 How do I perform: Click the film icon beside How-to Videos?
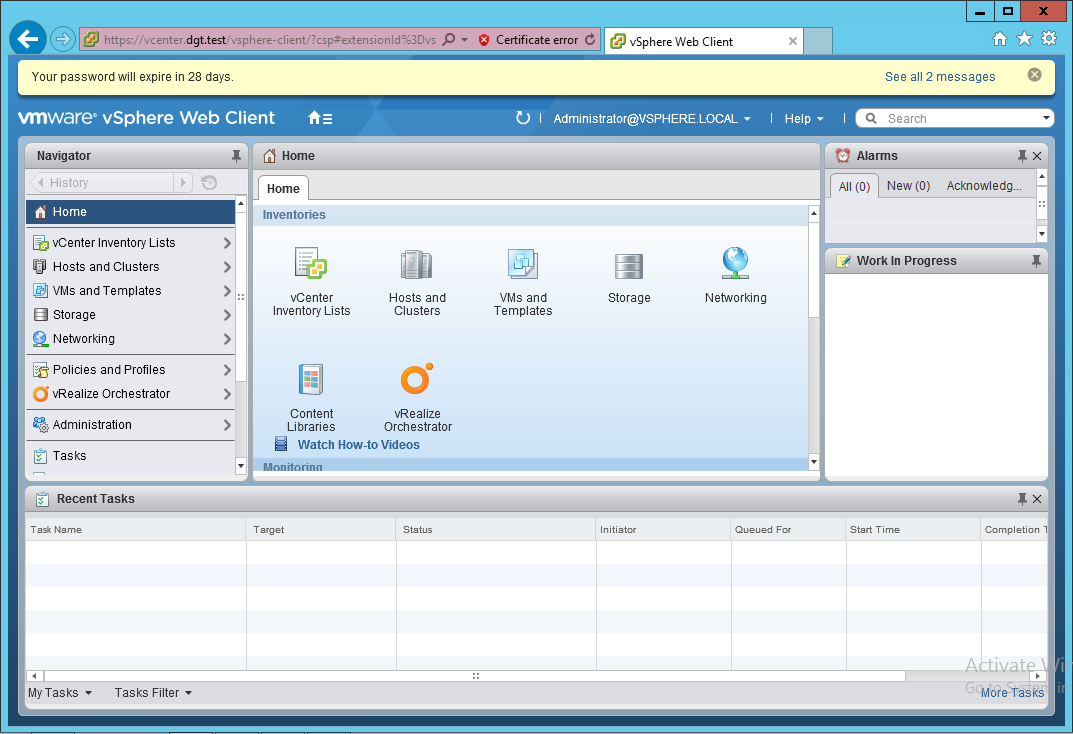pos(281,444)
